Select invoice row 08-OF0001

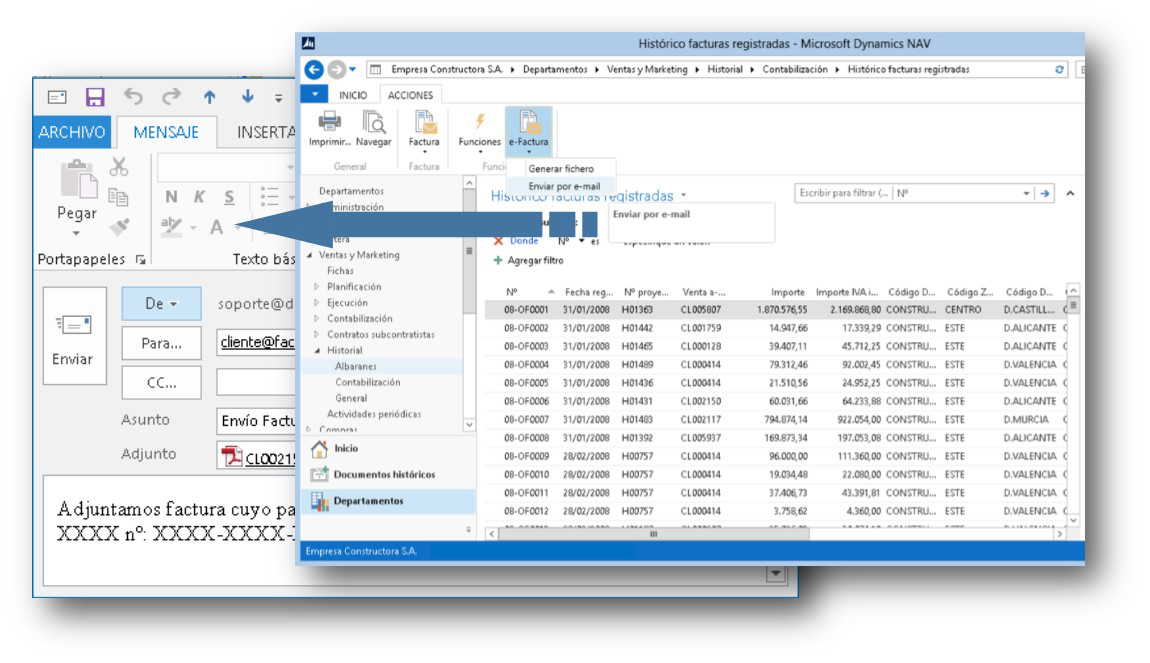coord(776,309)
